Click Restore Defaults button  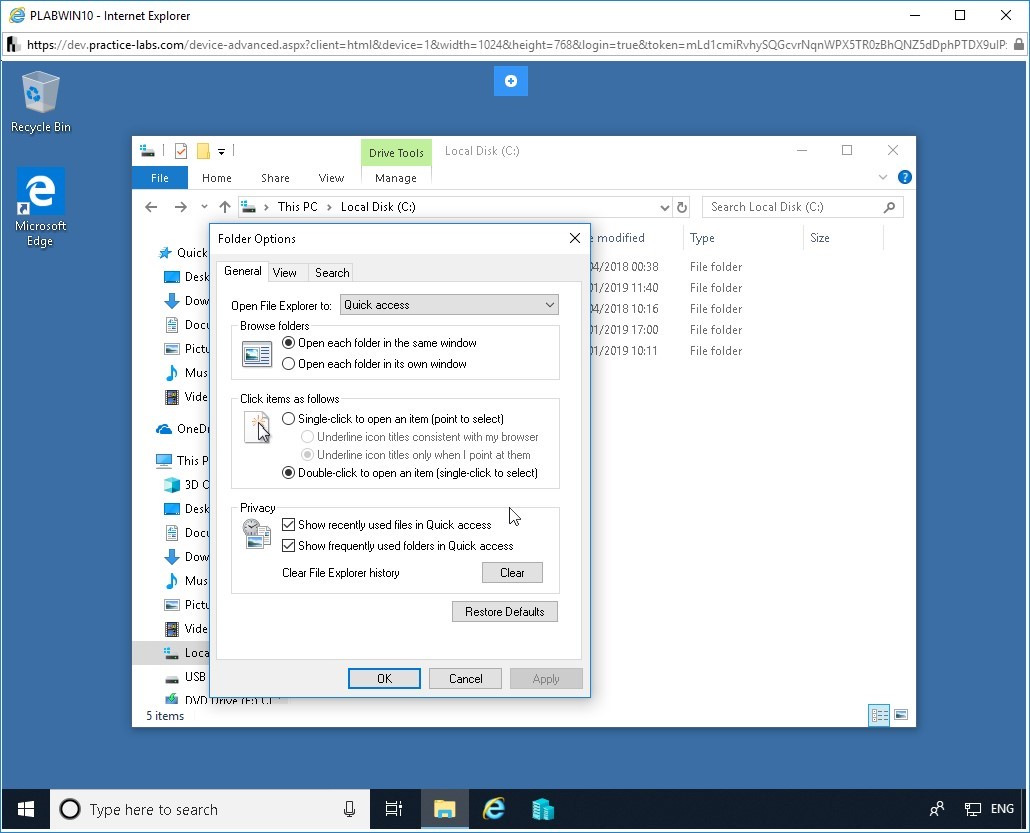pos(504,612)
